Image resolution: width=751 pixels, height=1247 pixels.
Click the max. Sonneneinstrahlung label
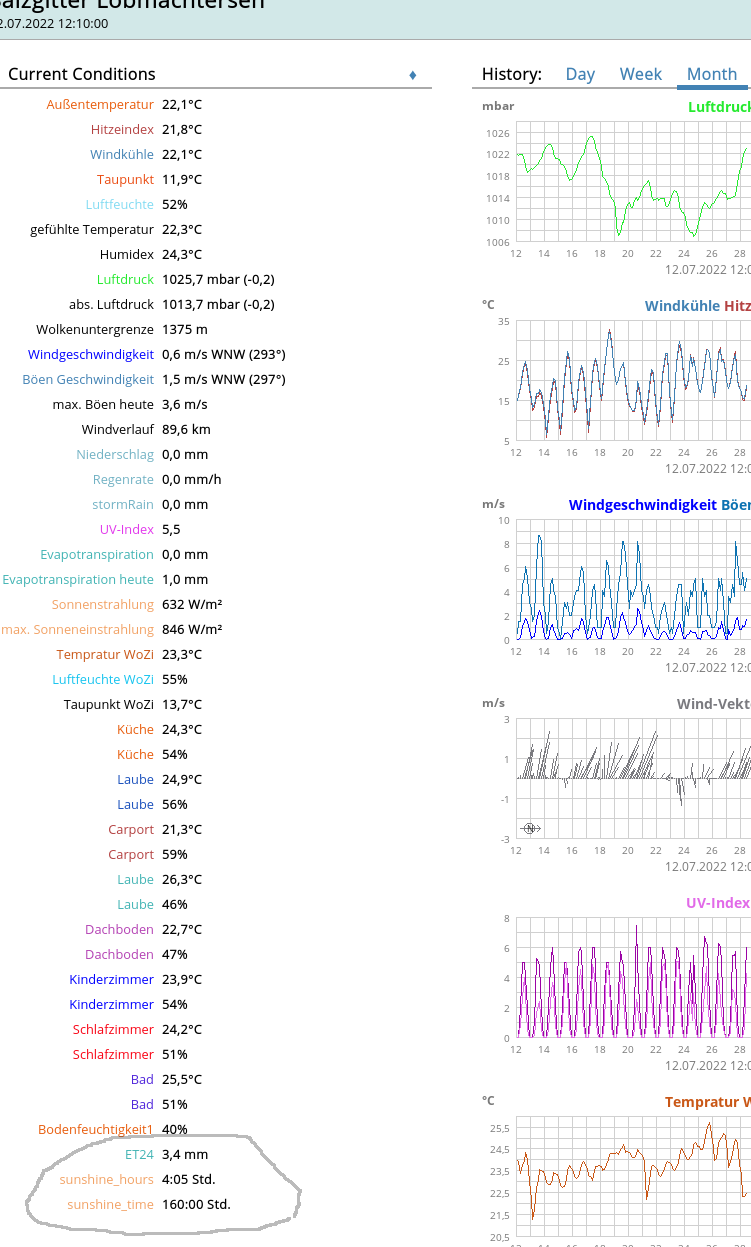(78, 629)
